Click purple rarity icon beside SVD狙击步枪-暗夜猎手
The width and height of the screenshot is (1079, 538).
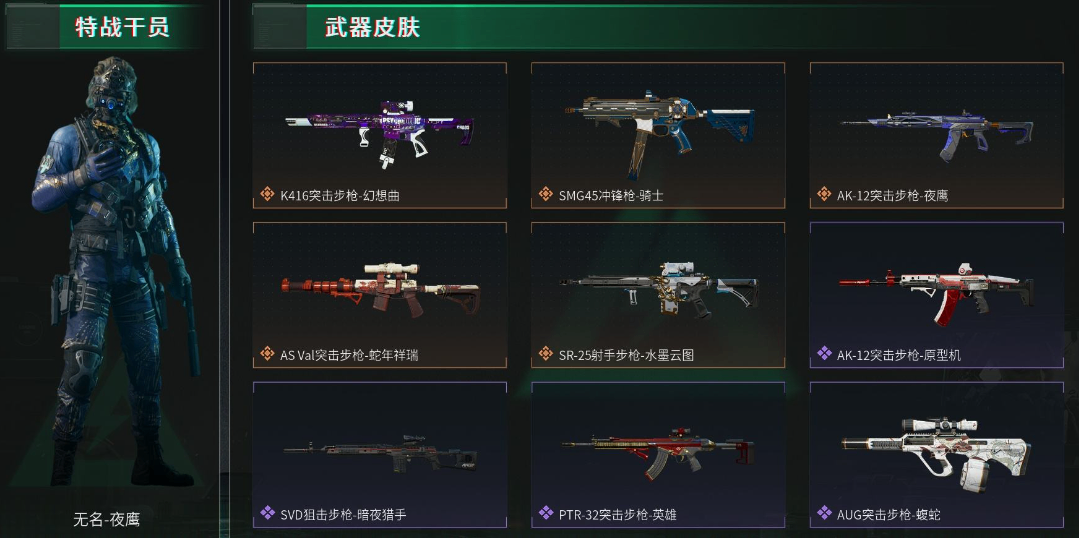pyautogui.click(x=268, y=513)
